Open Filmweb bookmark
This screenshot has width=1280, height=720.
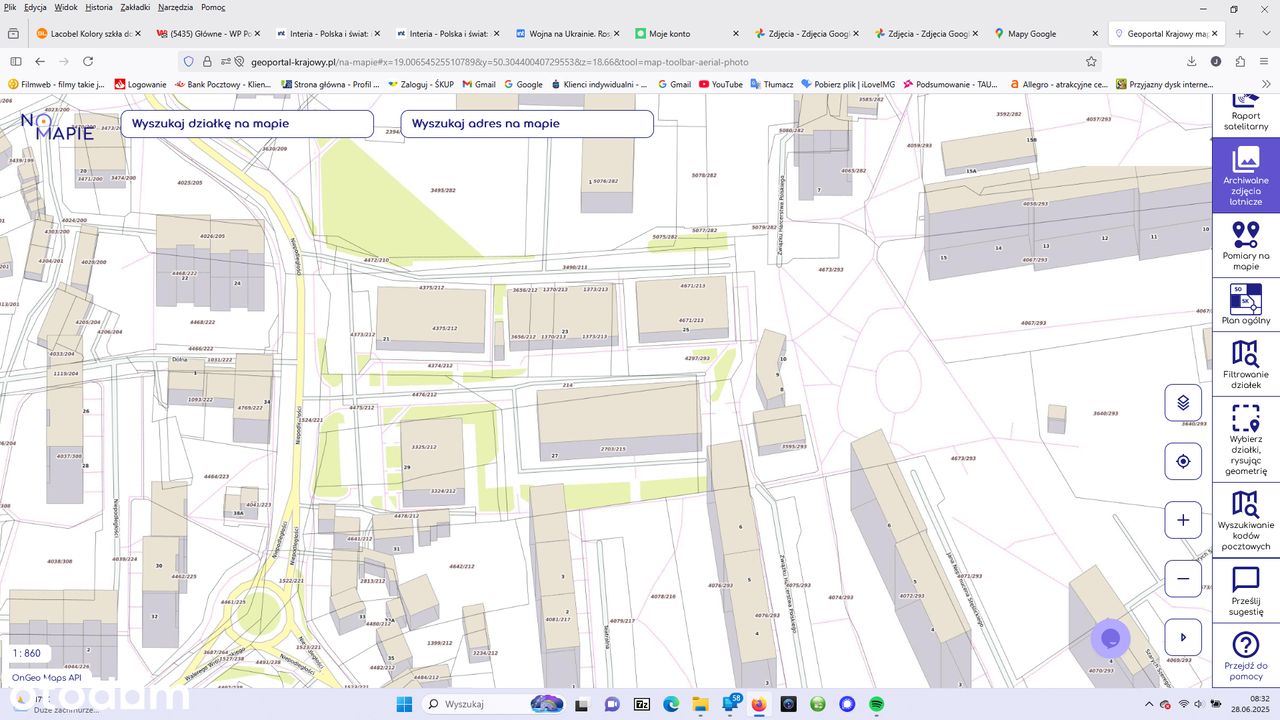click(x=56, y=85)
